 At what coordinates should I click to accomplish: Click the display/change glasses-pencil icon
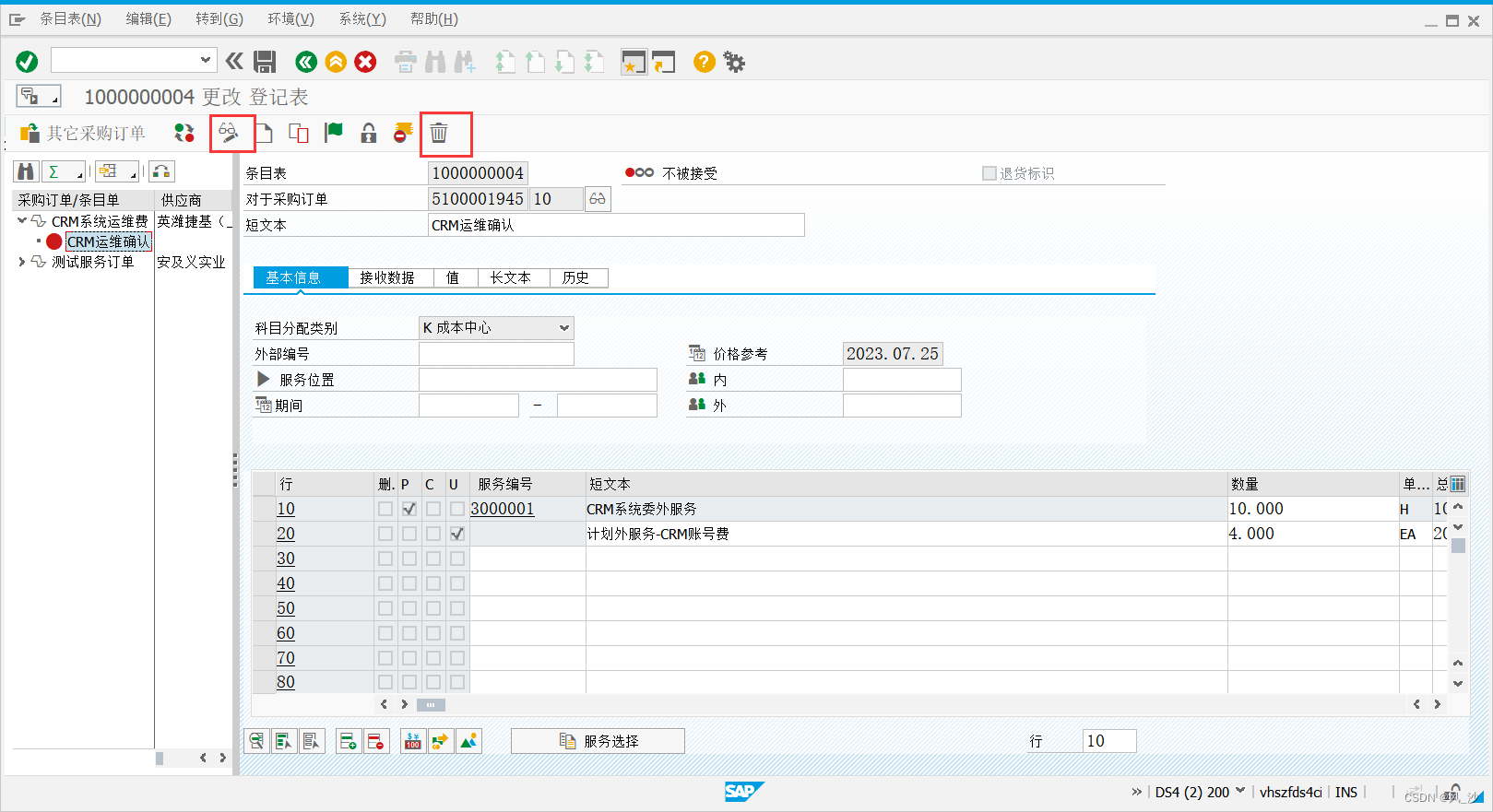coord(229,134)
